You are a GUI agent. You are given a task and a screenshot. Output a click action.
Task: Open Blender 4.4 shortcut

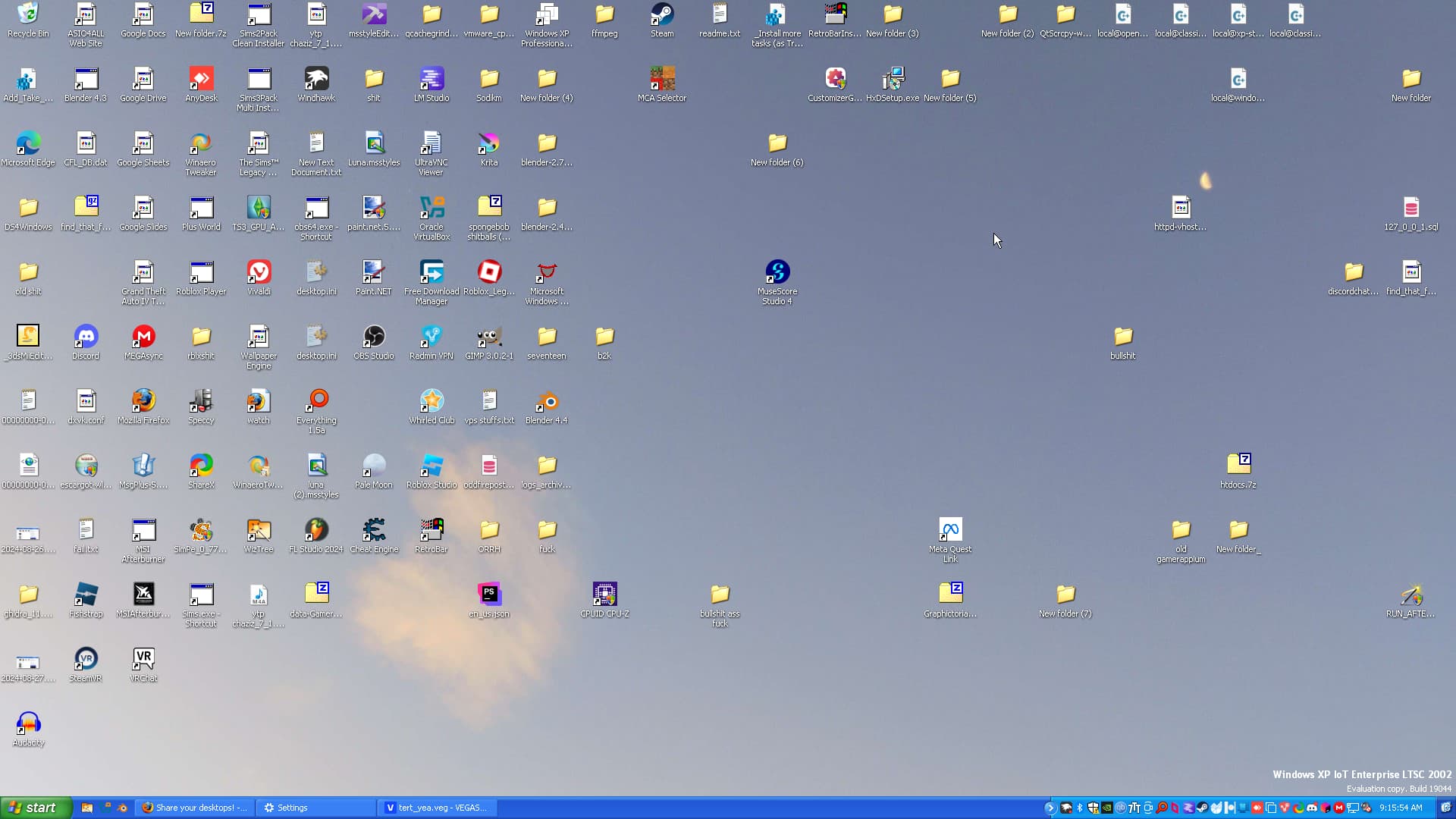[547, 407]
